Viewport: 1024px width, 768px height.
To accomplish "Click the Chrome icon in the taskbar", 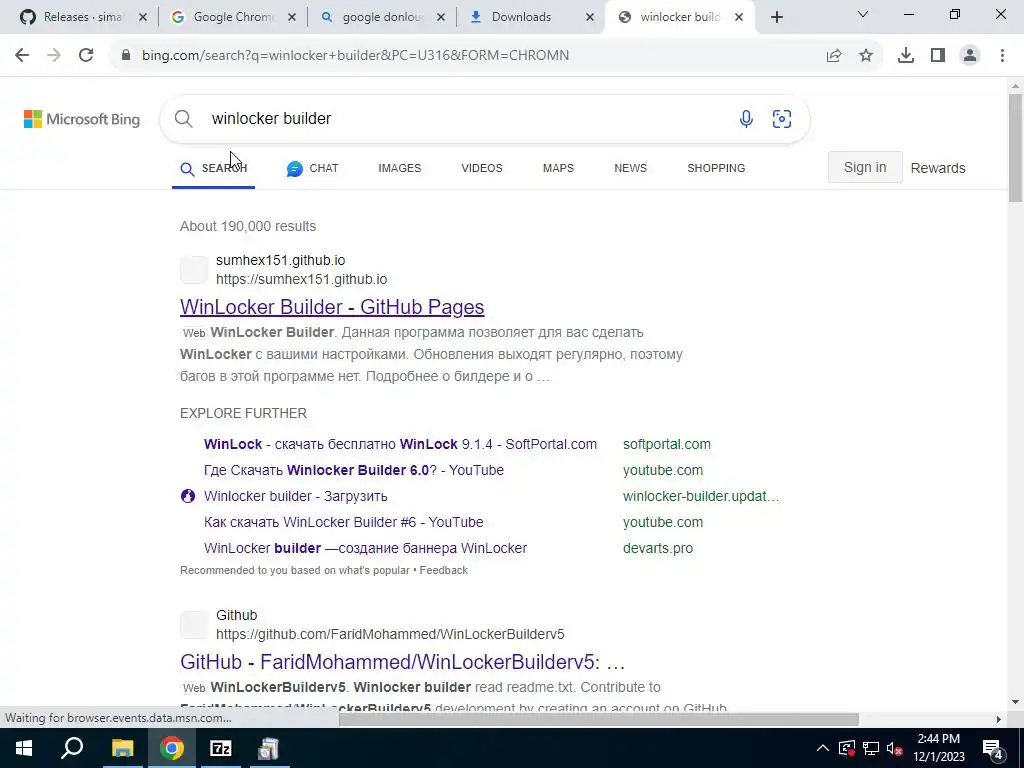I will (171, 748).
